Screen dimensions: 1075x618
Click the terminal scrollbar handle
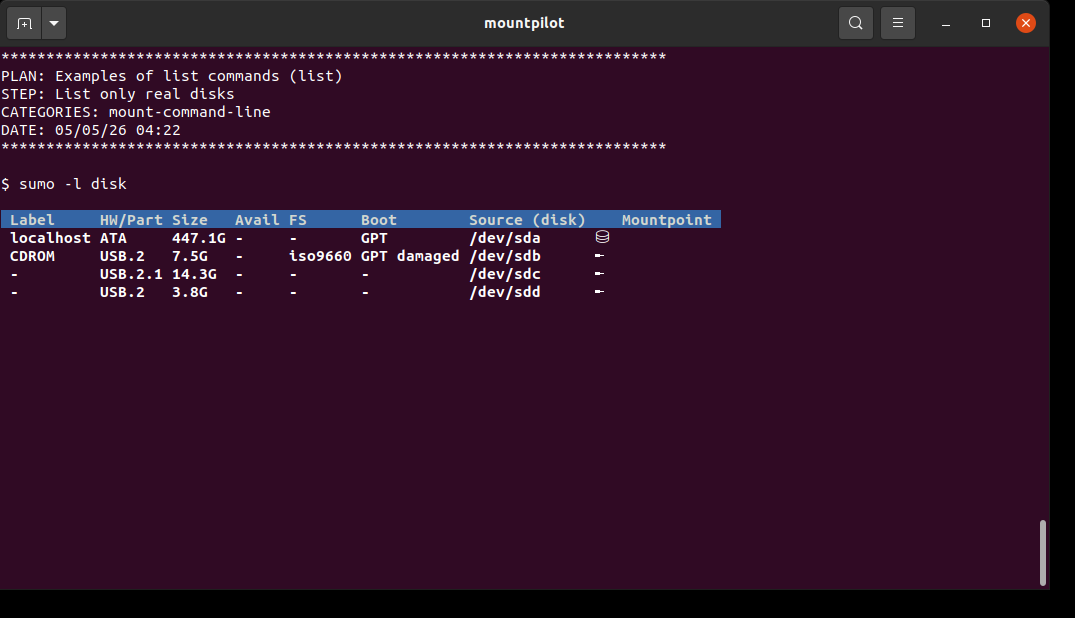coord(1043,553)
